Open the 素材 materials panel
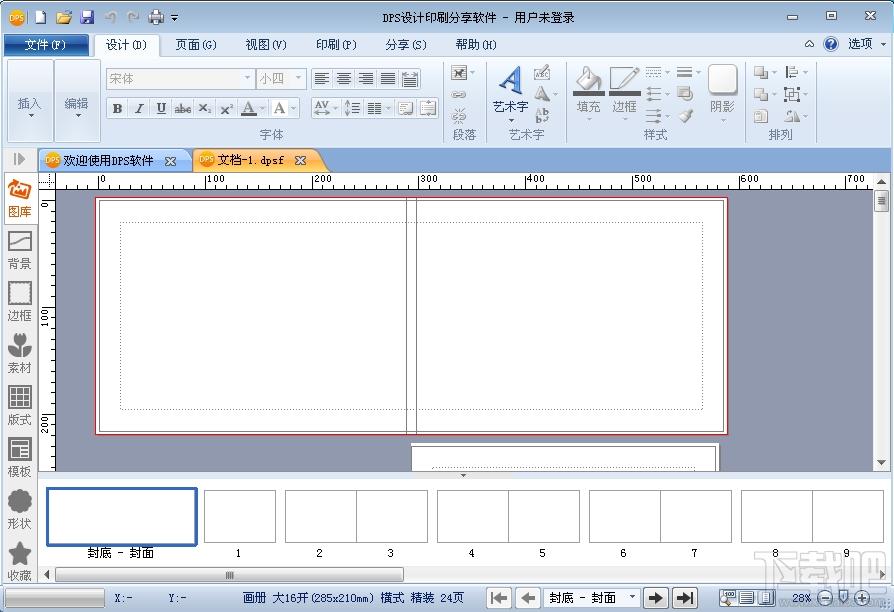Viewport: 894px width, 612px height. pos(19,354)
